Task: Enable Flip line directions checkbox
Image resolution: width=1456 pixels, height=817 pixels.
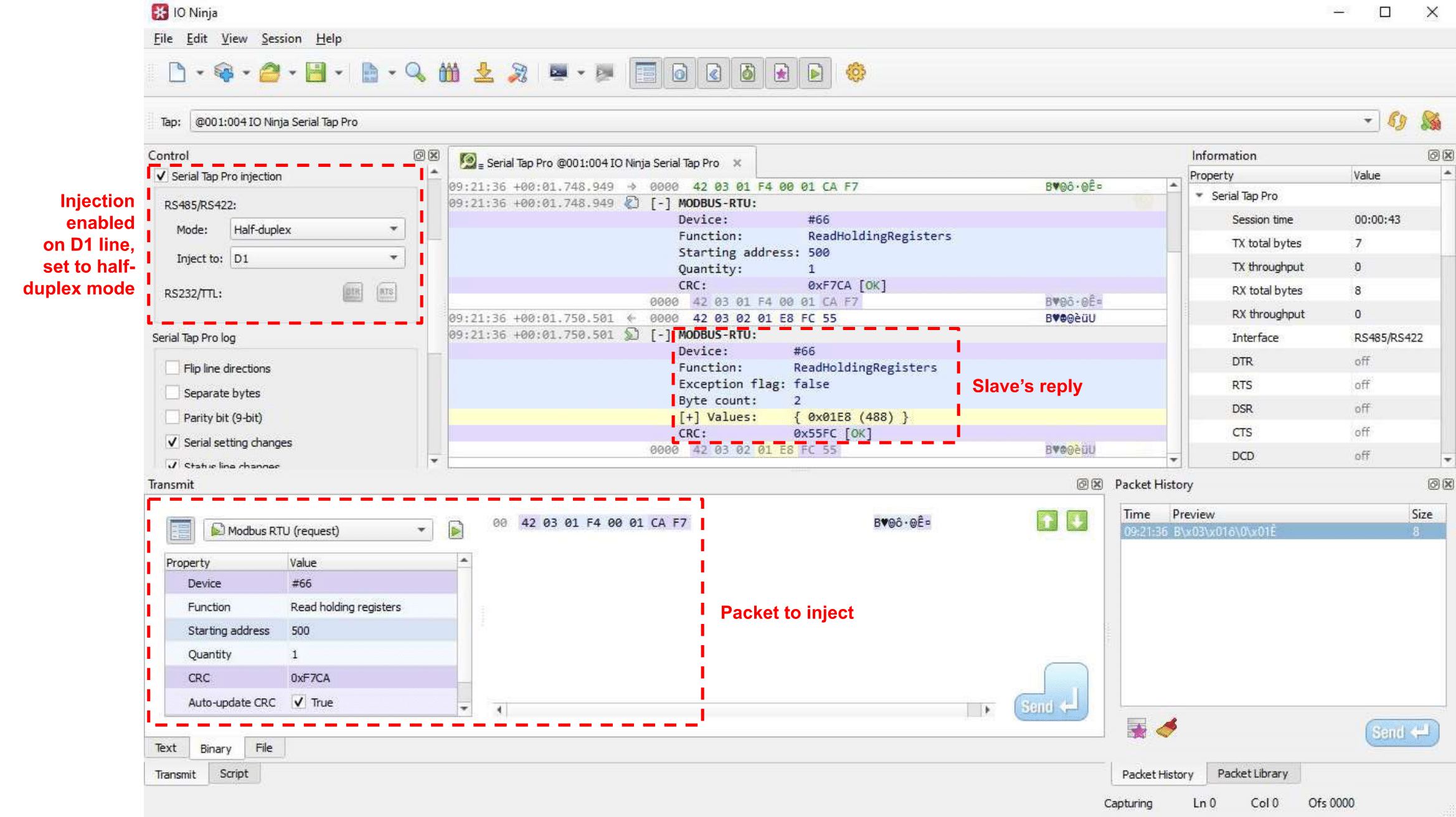Action: pyautogui.click(x=173, y=368)
